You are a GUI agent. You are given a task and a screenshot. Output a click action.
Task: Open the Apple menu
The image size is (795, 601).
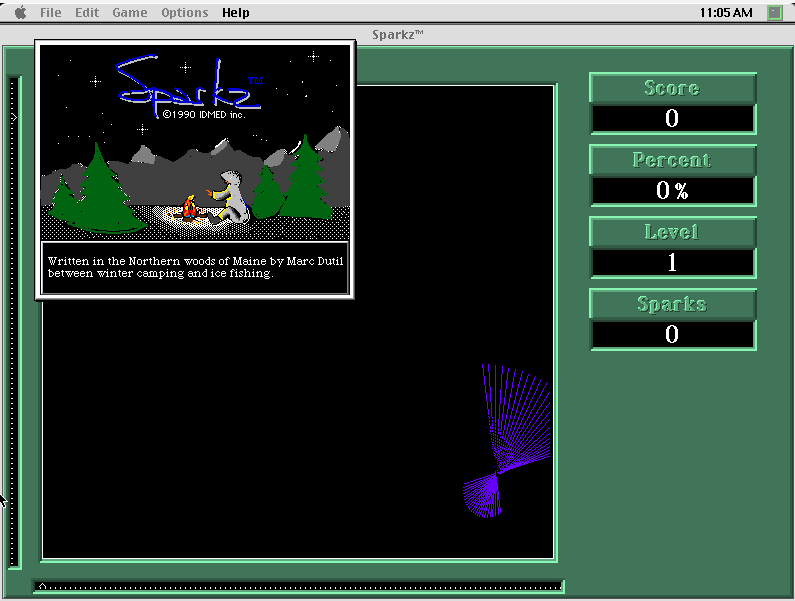pyautogui.click(x=20, y=13)
